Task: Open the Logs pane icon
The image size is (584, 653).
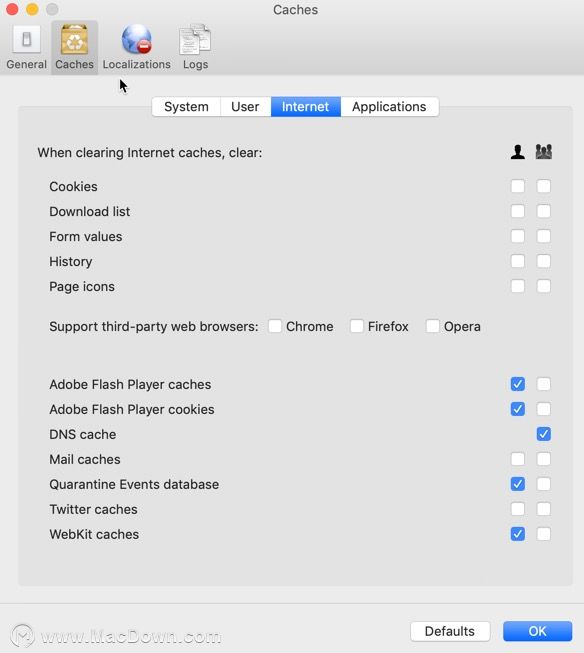Action: (x=195, y=47)
